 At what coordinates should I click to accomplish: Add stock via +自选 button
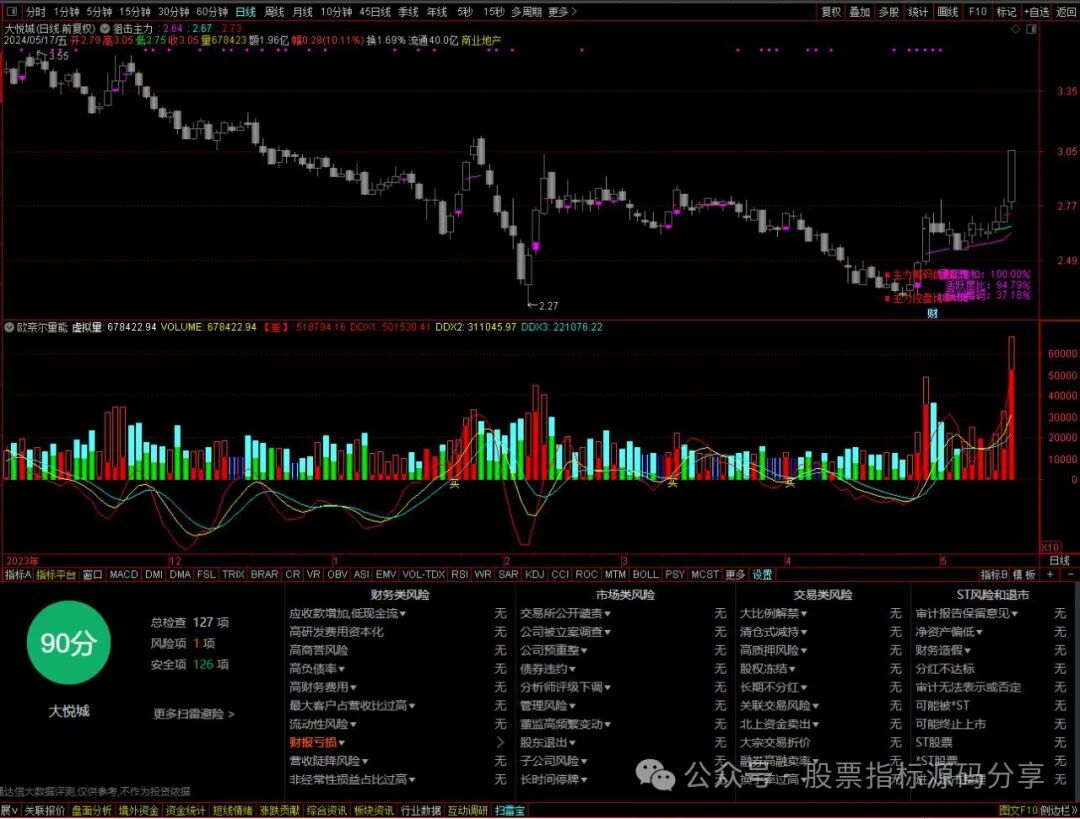click(x=1036, y=12)
